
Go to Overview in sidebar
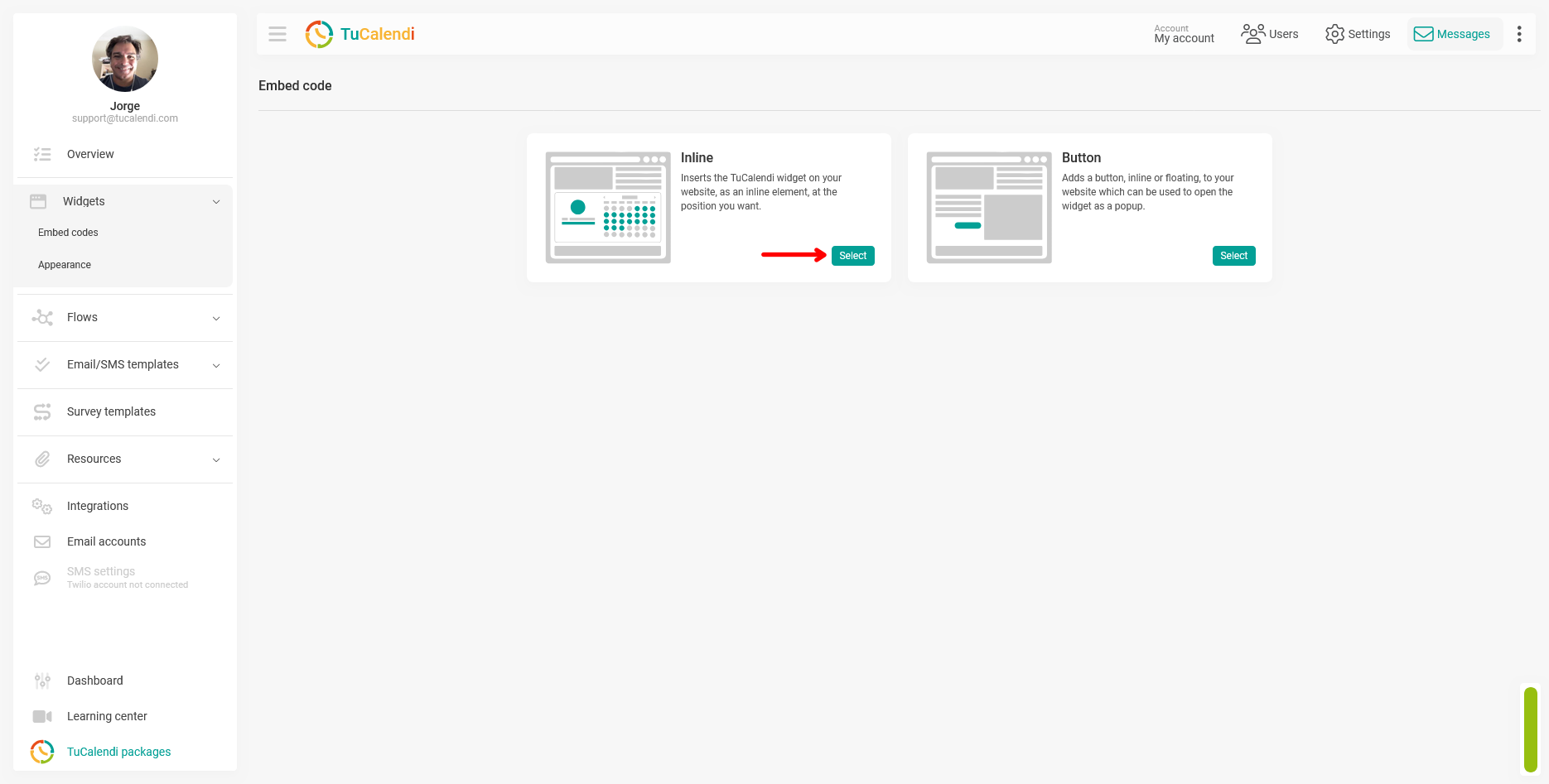(90, 154)
